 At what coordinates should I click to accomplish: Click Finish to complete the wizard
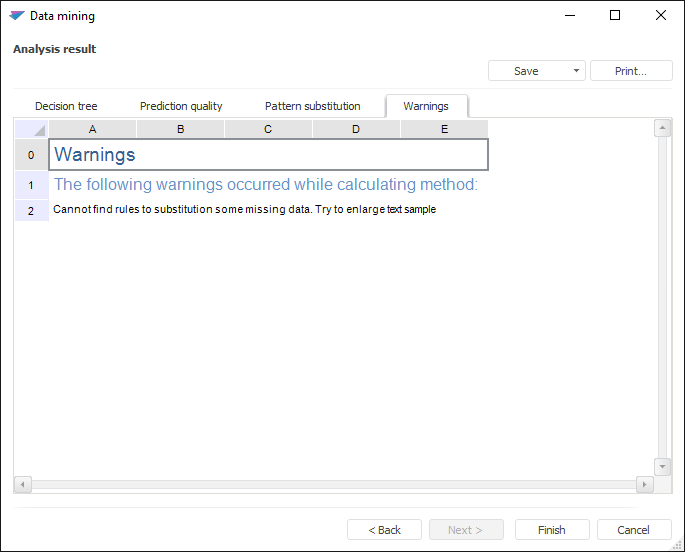pyautogui.click(x=552, y=530)
